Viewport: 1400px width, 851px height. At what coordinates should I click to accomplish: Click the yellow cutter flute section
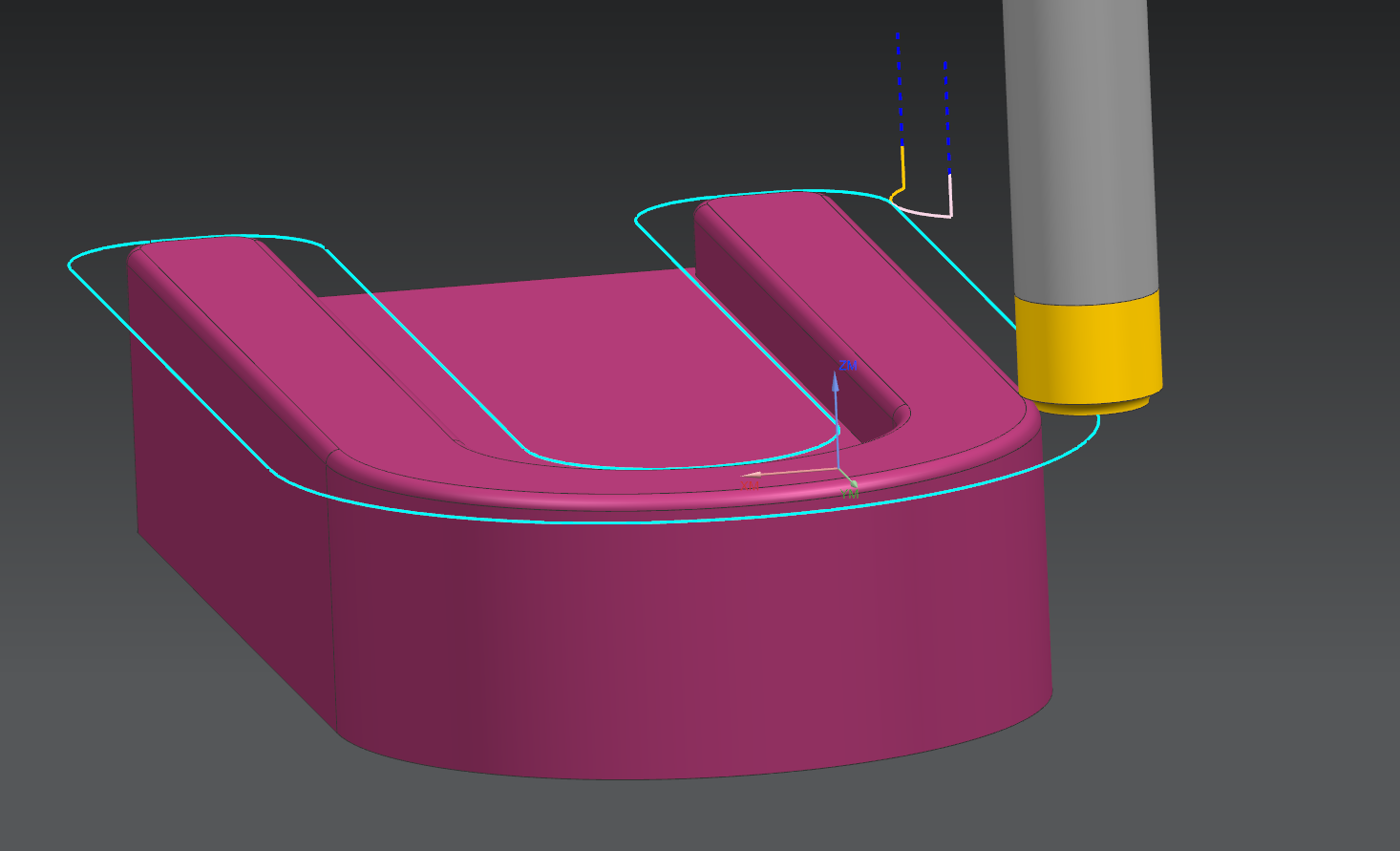1088,349
